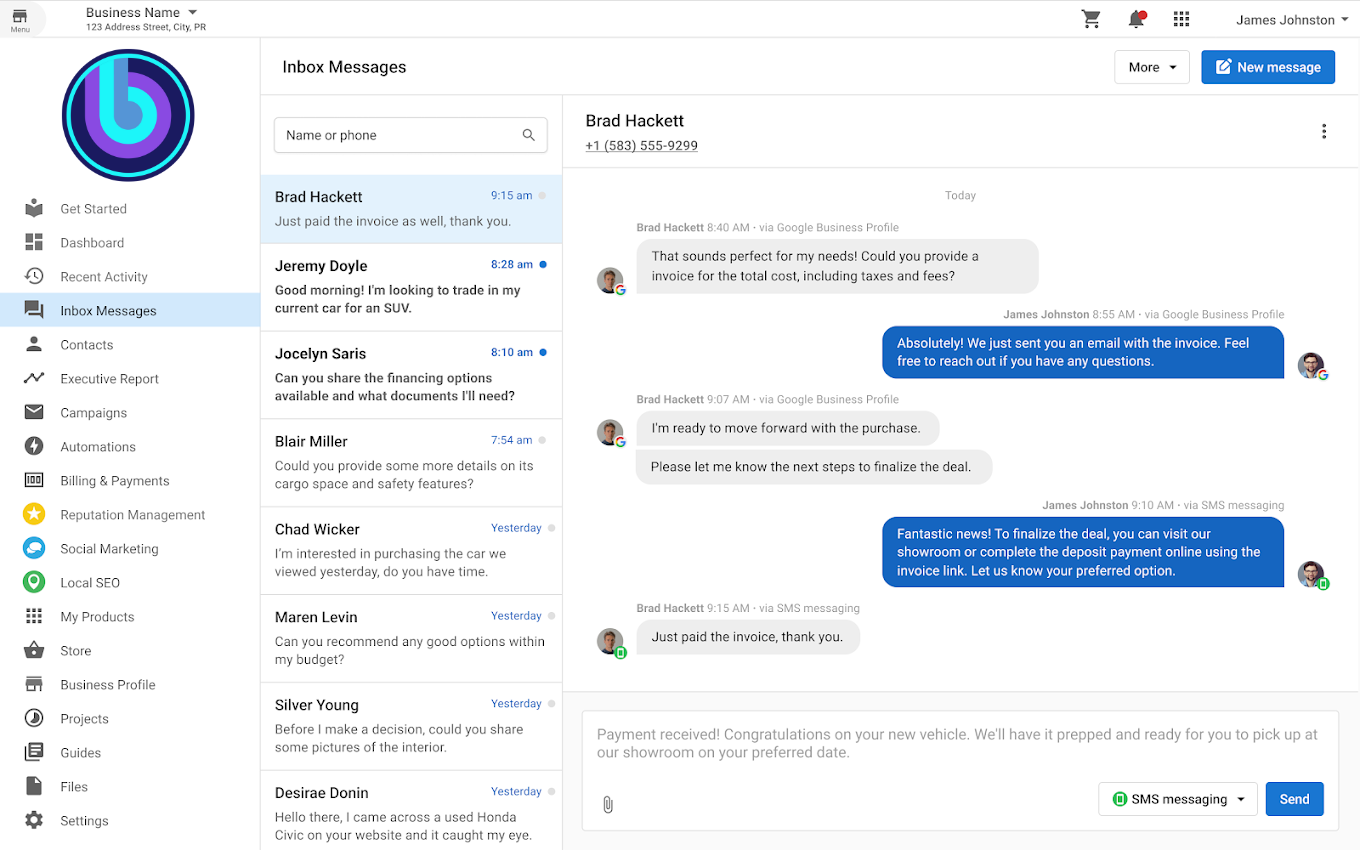Click the Reputation Management star icon

[34, 515]
